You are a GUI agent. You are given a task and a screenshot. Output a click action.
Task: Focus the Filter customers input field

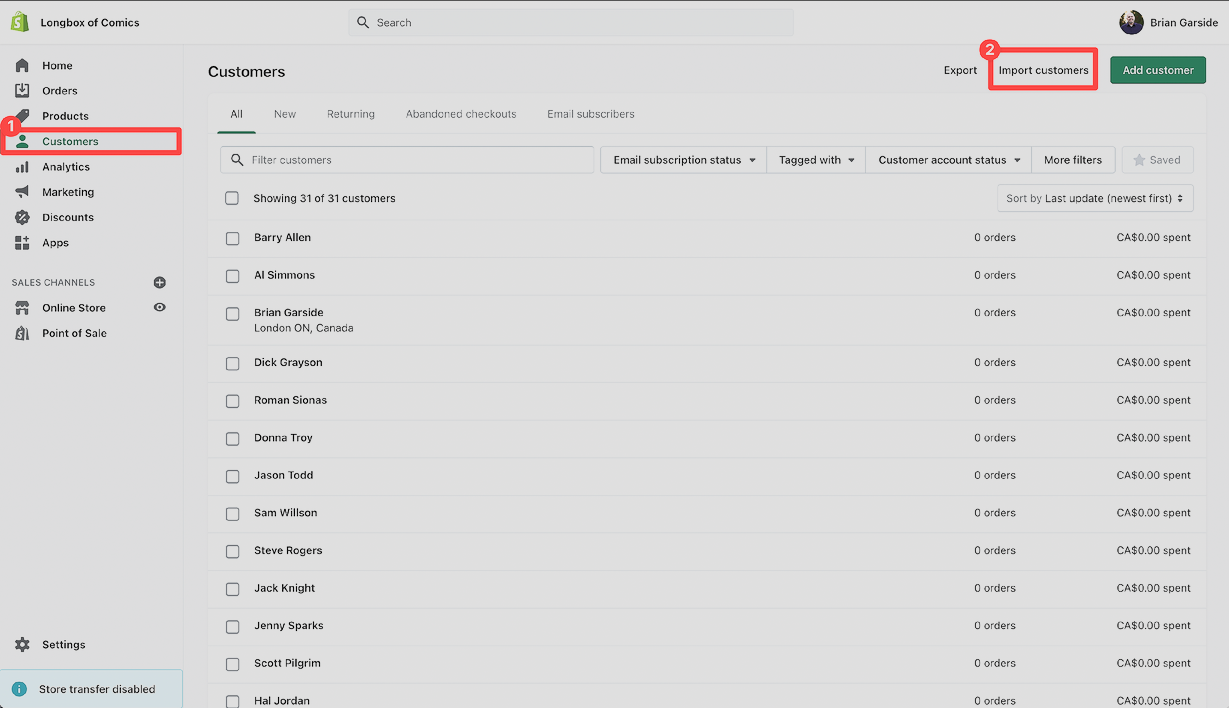point(407,160)
